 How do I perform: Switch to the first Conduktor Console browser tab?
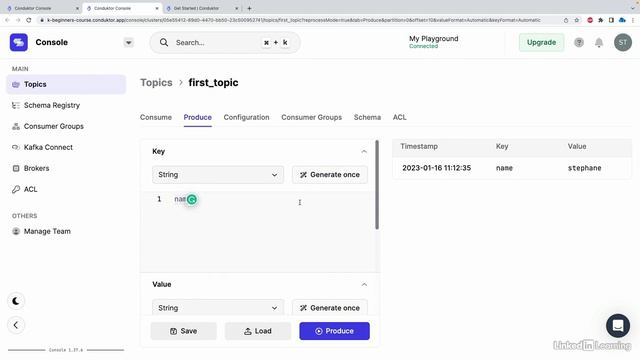click(x=42, y=8)
